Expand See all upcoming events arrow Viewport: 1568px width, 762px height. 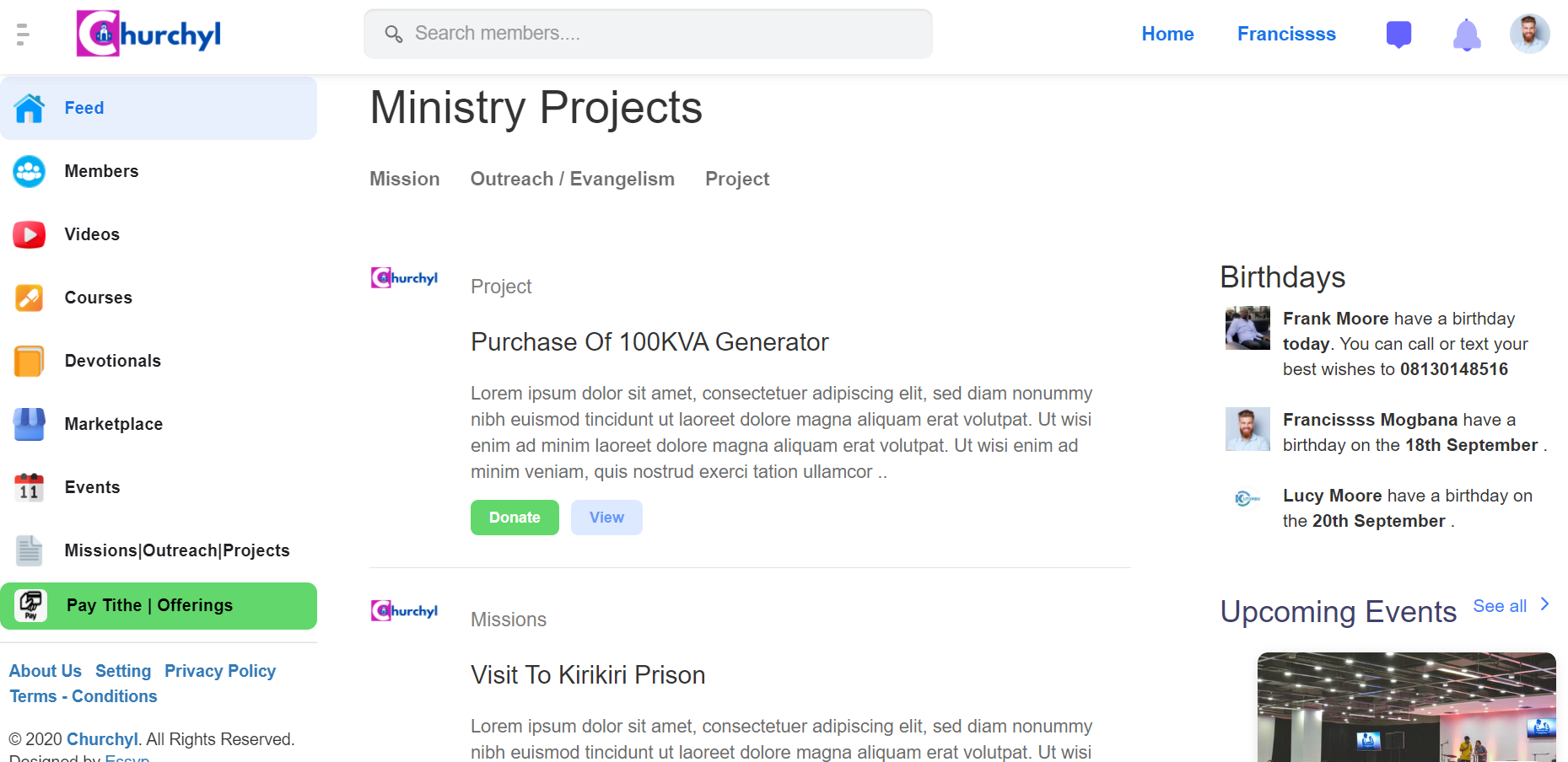tap(1544, 604)
